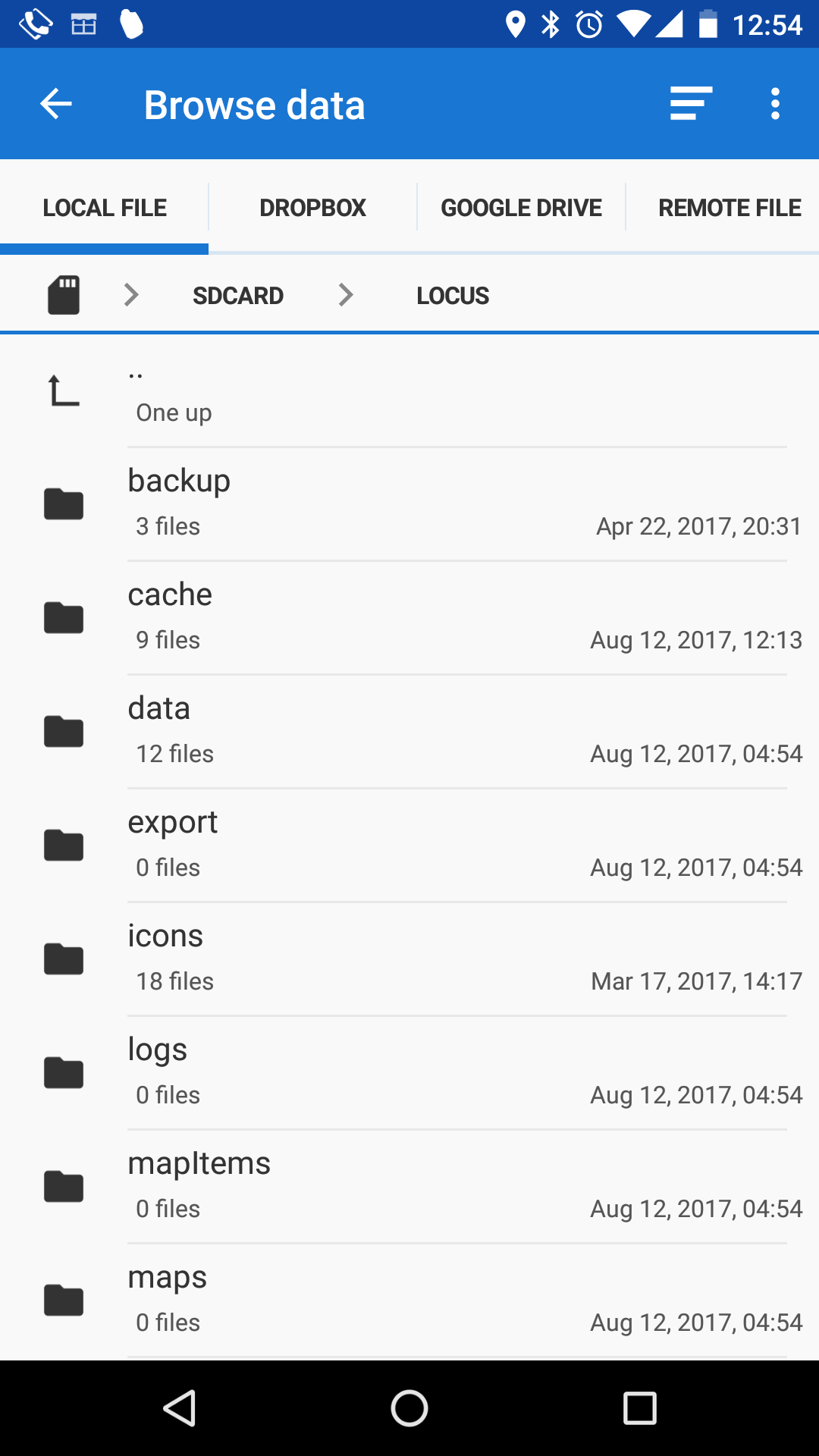
Task: Open the three-dot overflow menu
Action: pos(775,104)
